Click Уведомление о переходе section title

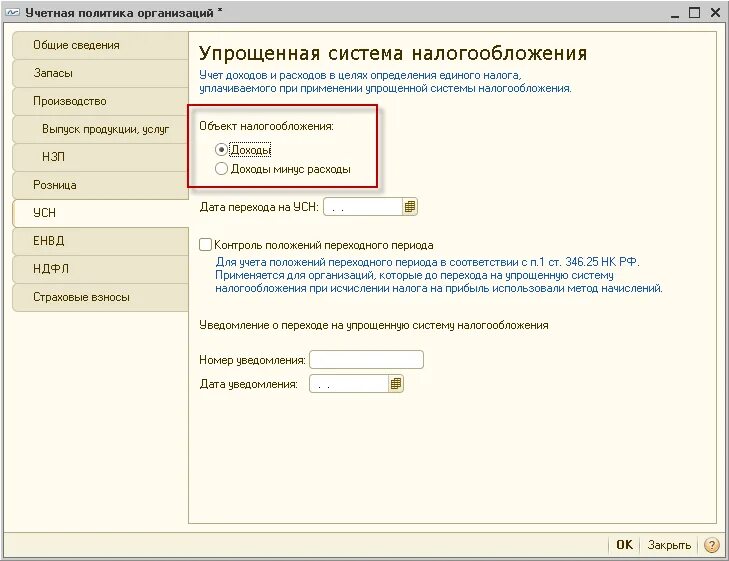[x=374, y=325]
